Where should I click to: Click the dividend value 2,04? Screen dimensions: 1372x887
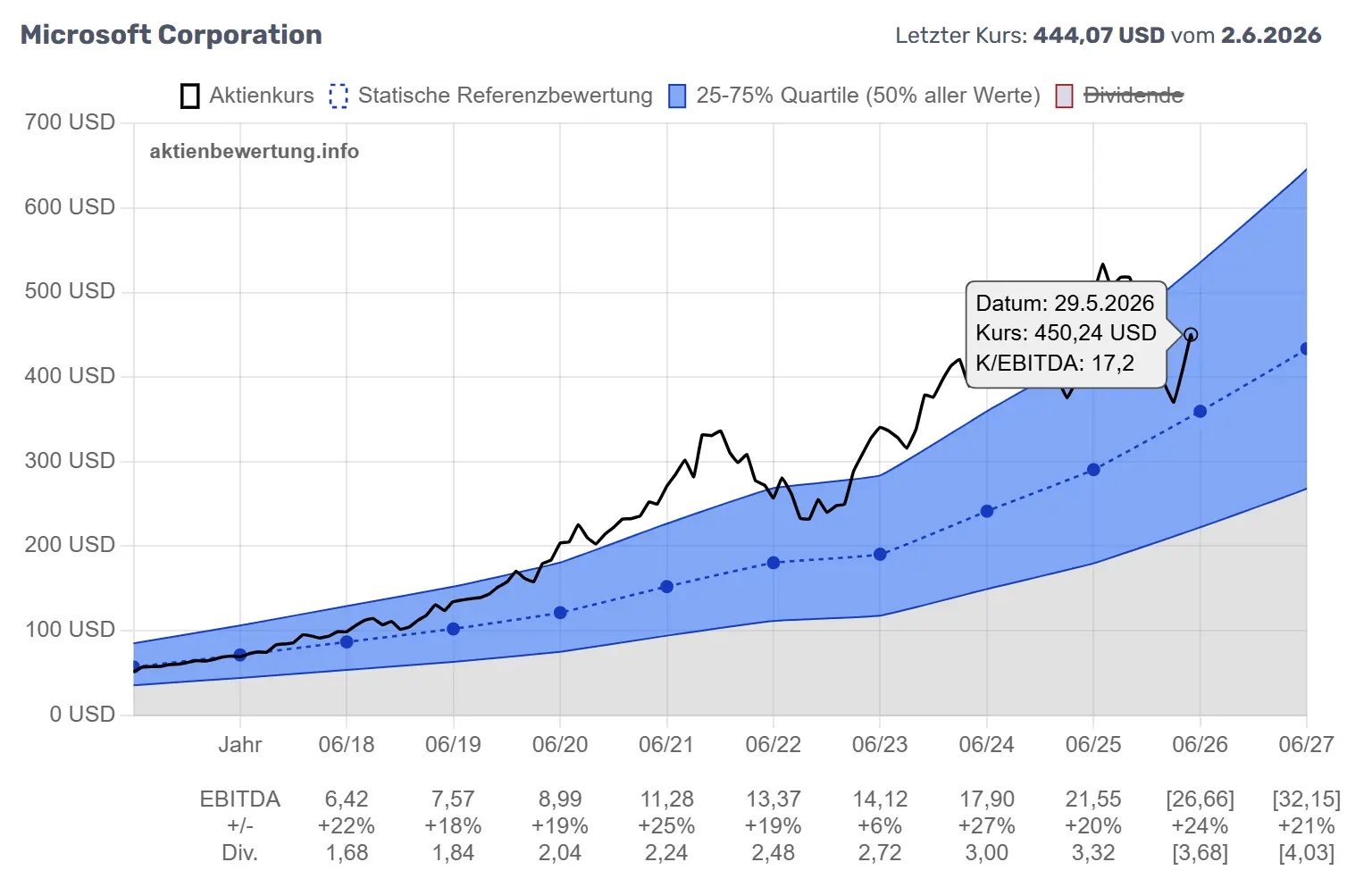click(x=560, y=853)
